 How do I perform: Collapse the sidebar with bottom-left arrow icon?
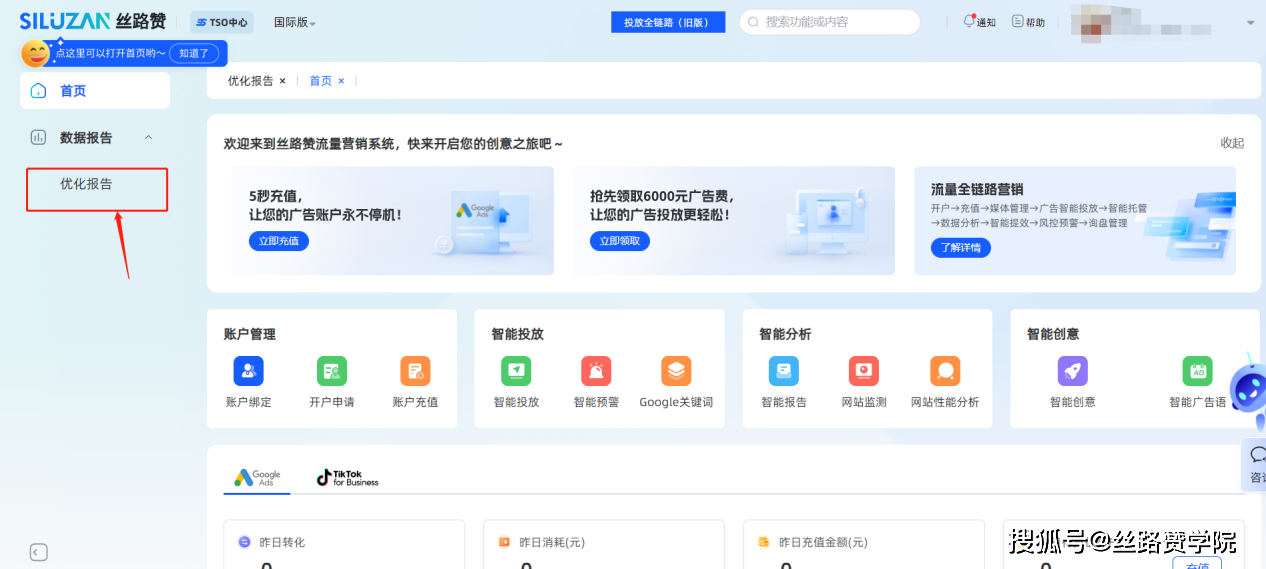tap(38, 552)
